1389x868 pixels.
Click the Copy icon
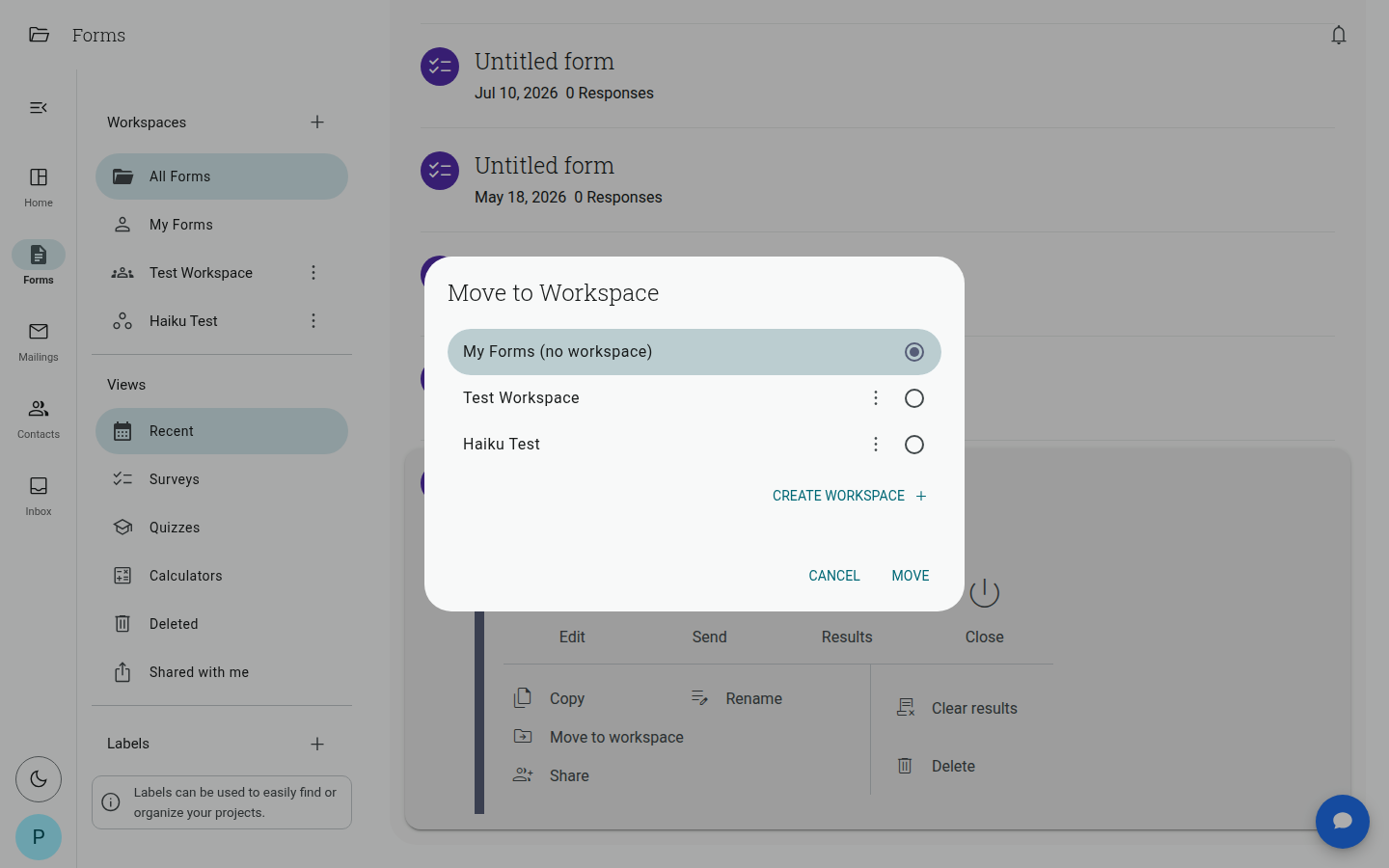click(x=523, y=697)
